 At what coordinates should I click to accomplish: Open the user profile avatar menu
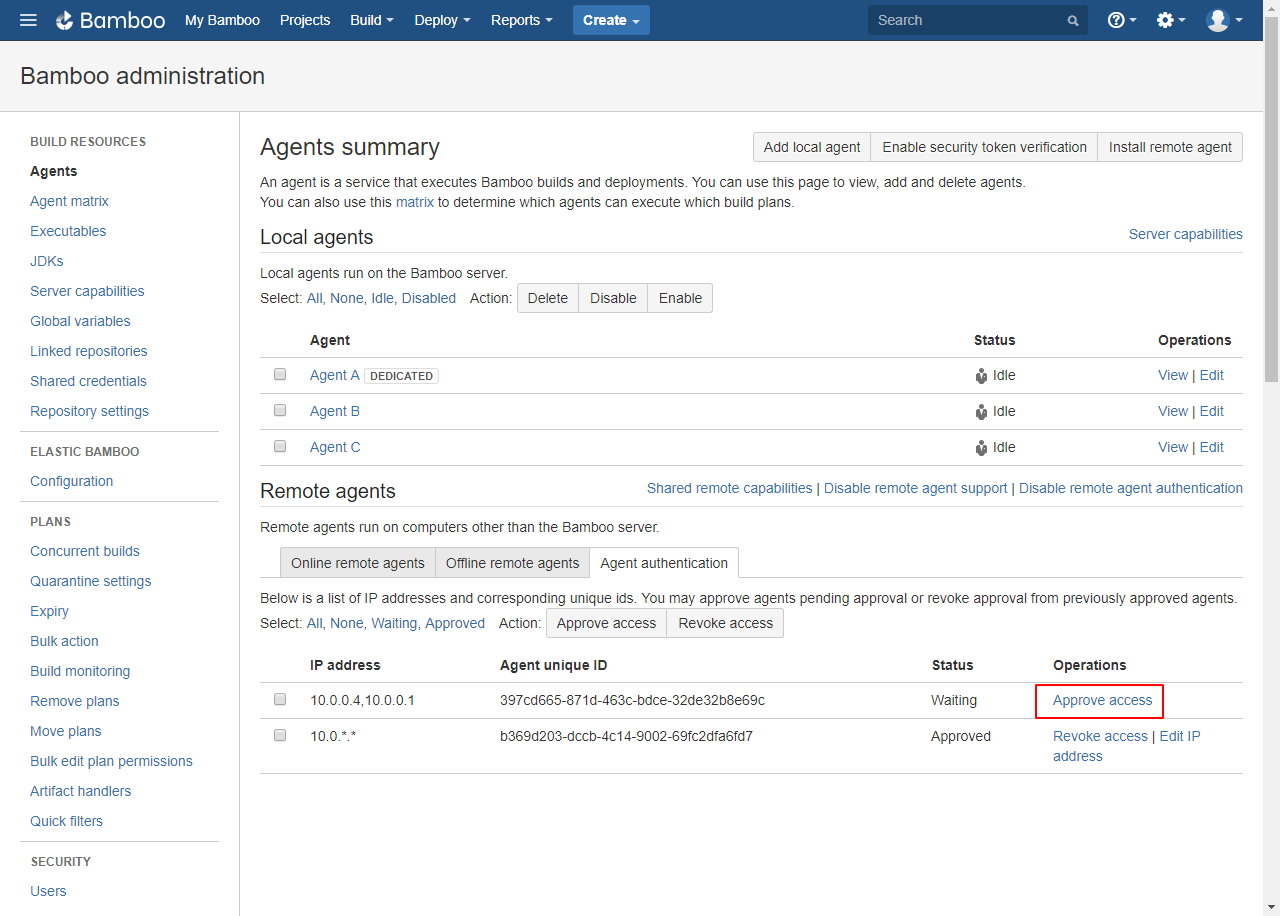tap(1224, 20)
